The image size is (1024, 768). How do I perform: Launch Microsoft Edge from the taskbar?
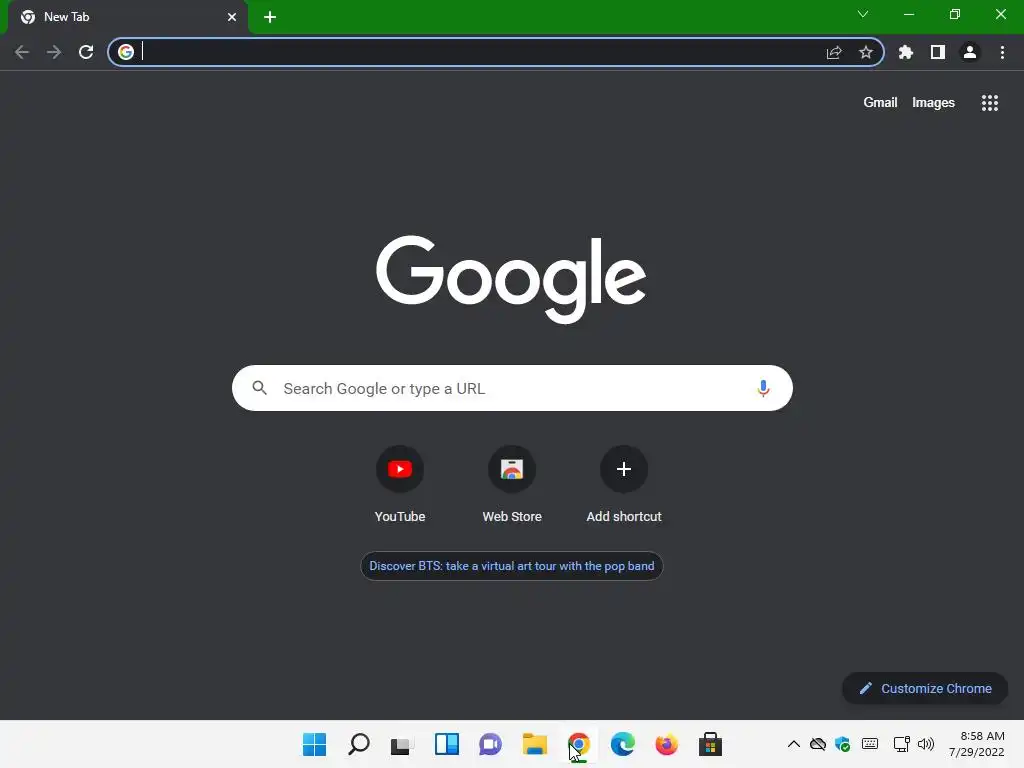[x=622, y=744]
